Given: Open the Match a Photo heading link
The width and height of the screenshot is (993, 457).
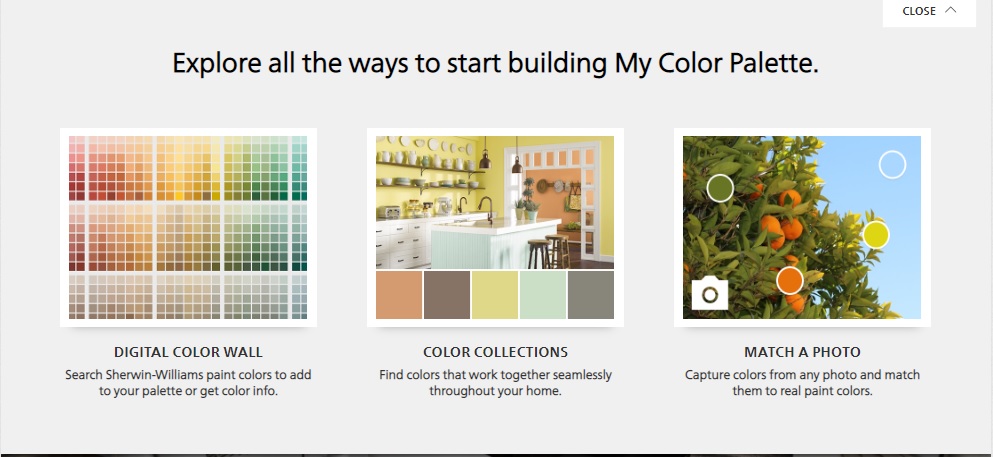Looking at the screenshot, I should pyautogui.click(x=802, y=352).
